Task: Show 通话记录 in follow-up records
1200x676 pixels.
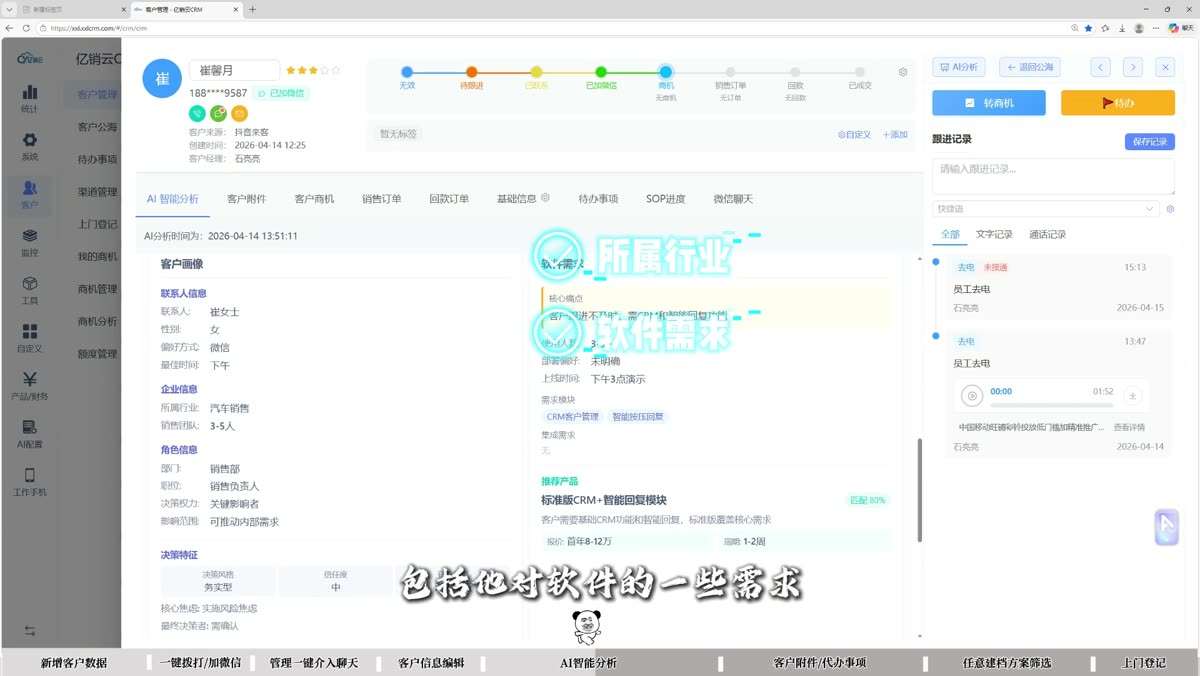Action: tap(1047, 235)
